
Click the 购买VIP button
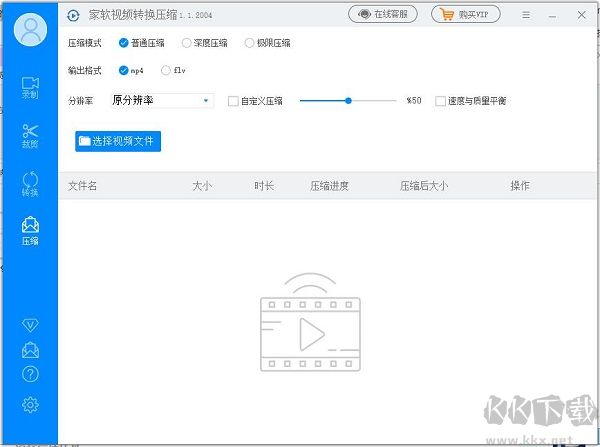click(465, 15)
